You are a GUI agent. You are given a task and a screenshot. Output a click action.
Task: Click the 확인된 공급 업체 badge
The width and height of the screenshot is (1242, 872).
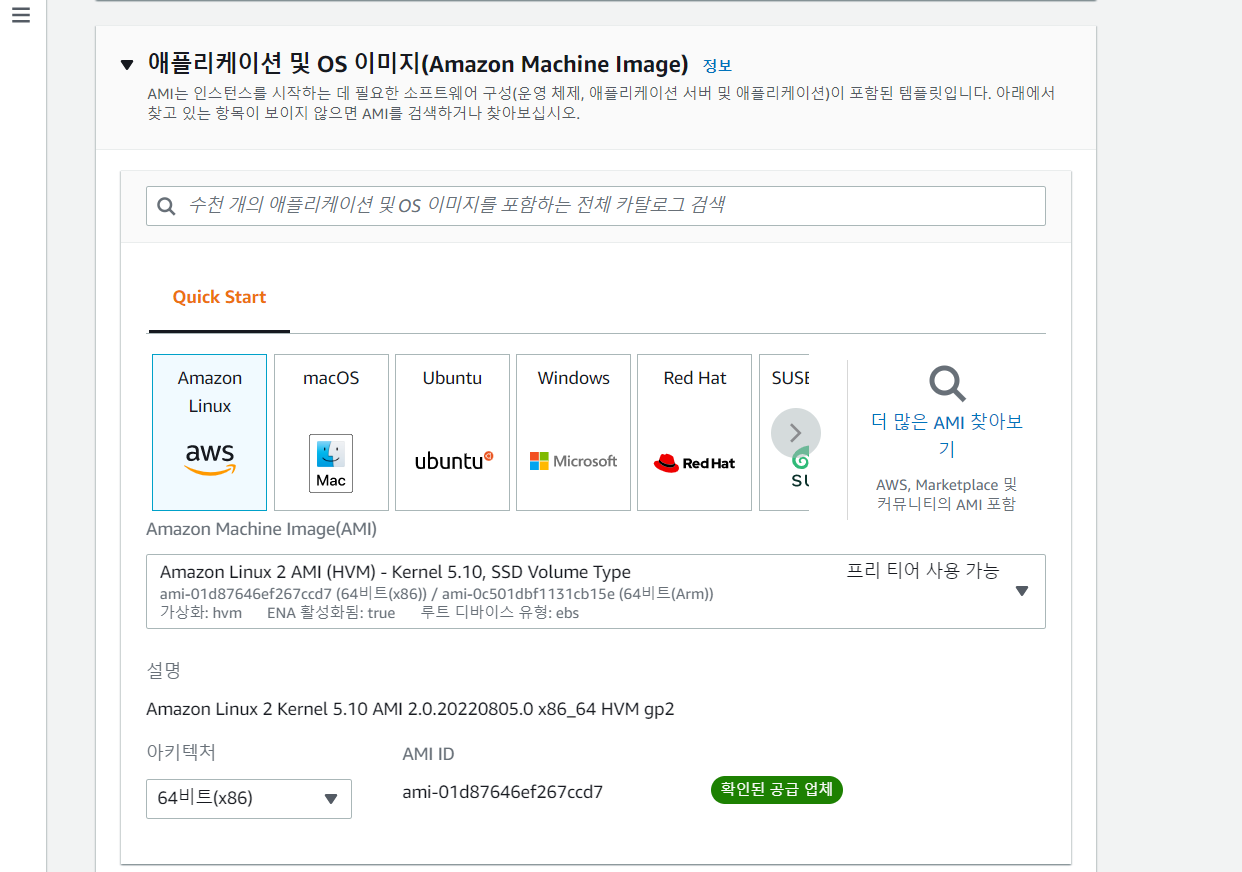[x=777, y=790]
